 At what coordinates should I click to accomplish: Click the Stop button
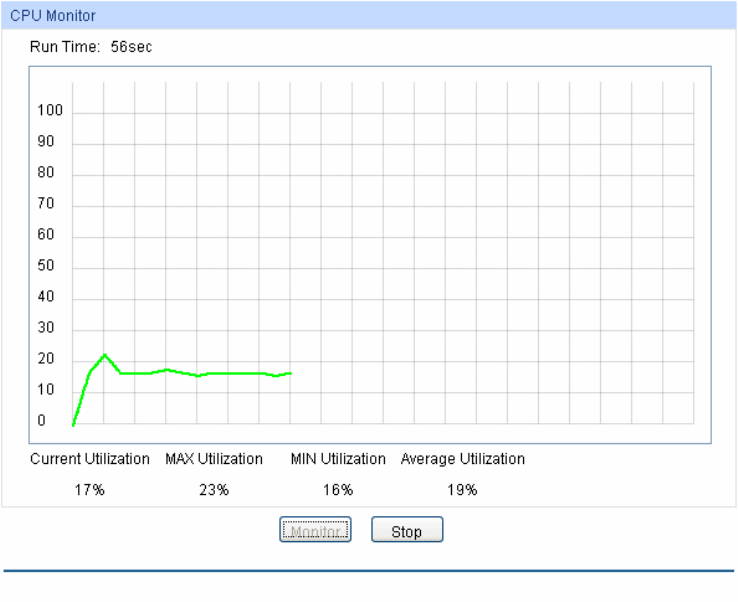pyautogui.click(x=407, y=530)
